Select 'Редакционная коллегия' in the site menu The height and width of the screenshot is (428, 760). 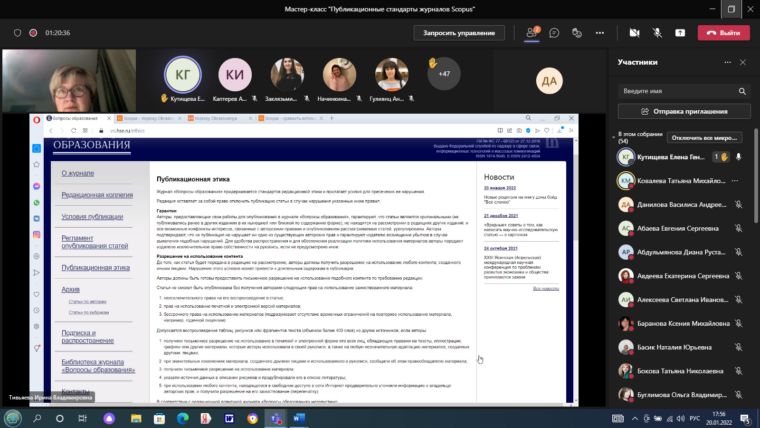point(96,196)
